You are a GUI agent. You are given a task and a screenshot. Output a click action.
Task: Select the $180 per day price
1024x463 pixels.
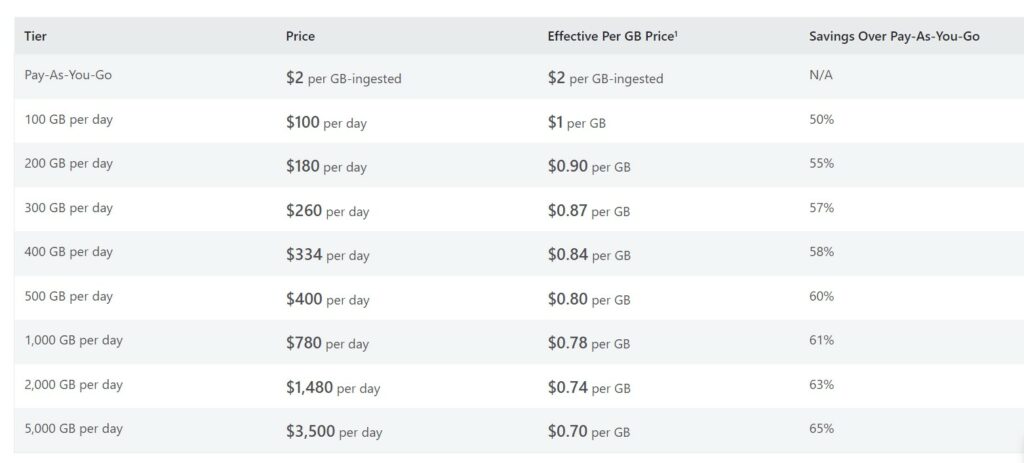tap(326, 167)
